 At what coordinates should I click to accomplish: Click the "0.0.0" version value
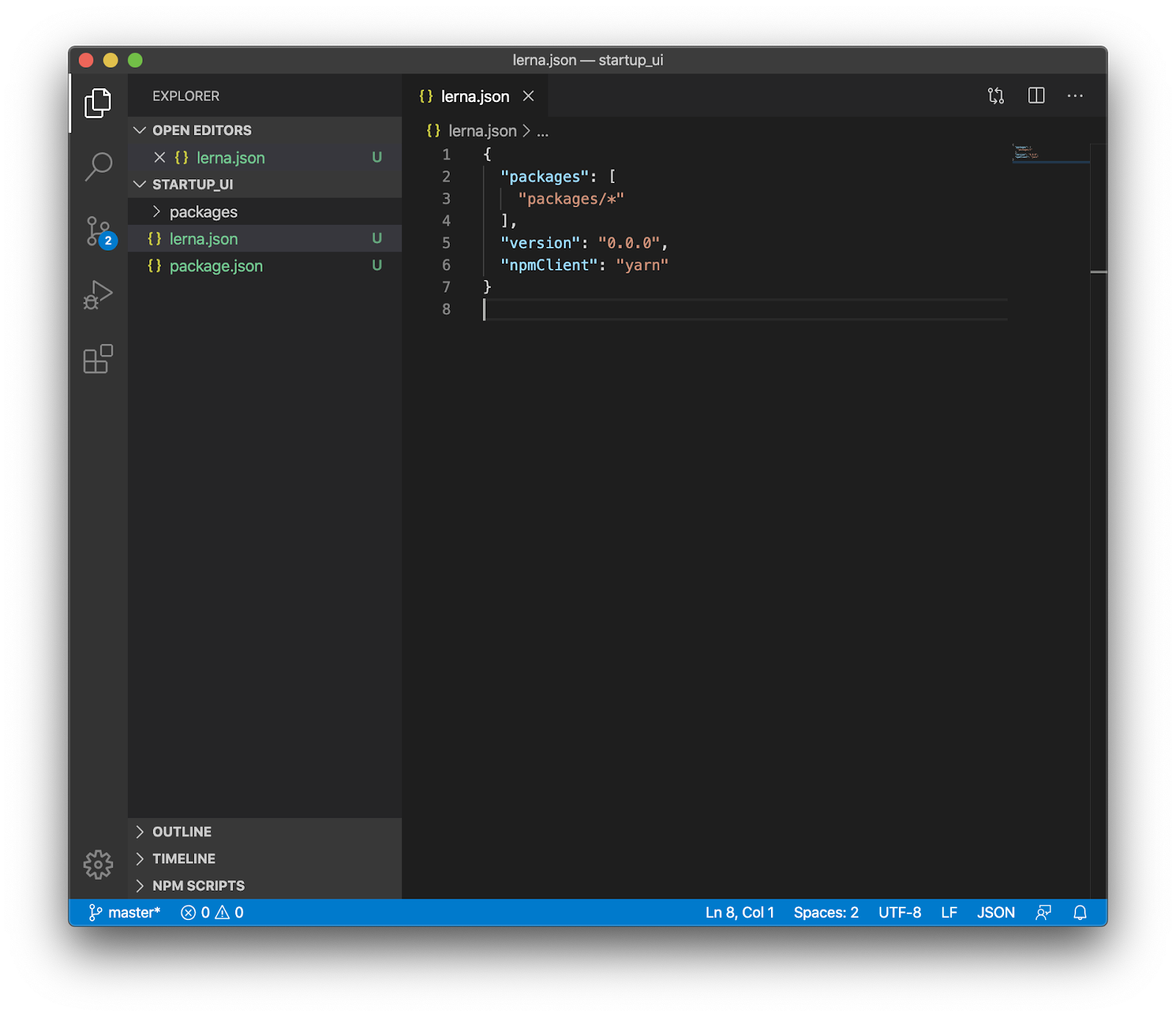tap(628, 242)
